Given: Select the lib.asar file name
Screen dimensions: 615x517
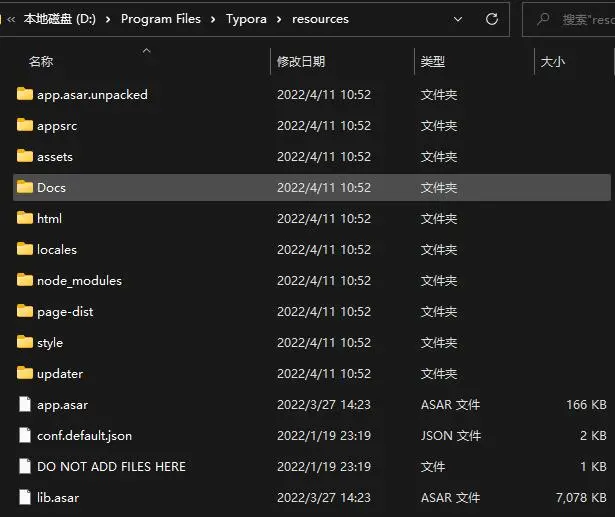Looking at the screenshot, I should [x=58, y=497].
